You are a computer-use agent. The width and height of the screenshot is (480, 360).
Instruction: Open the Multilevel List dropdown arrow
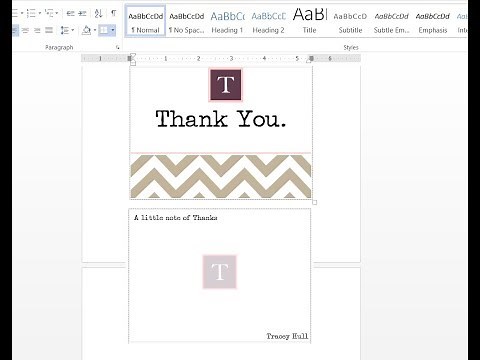coord(57,13)
